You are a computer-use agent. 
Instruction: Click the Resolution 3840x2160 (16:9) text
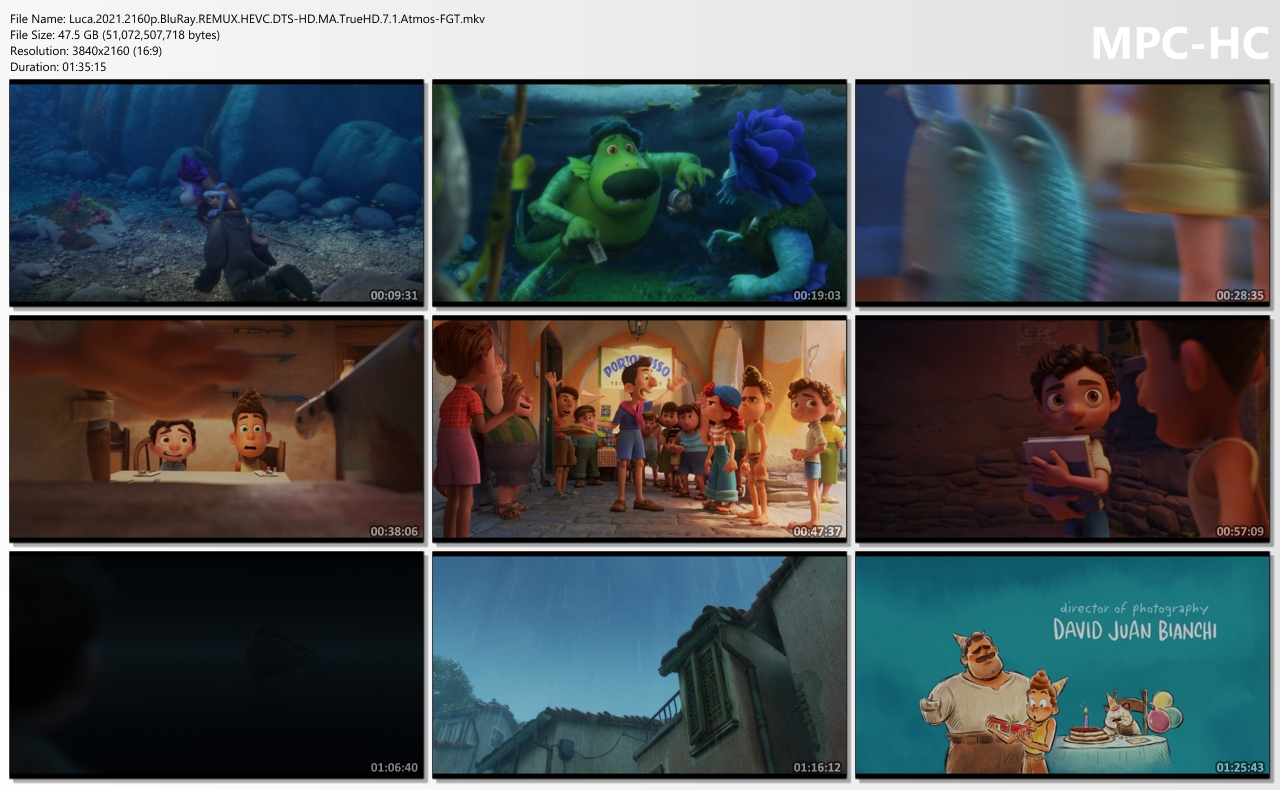click(x=86, y=51)
